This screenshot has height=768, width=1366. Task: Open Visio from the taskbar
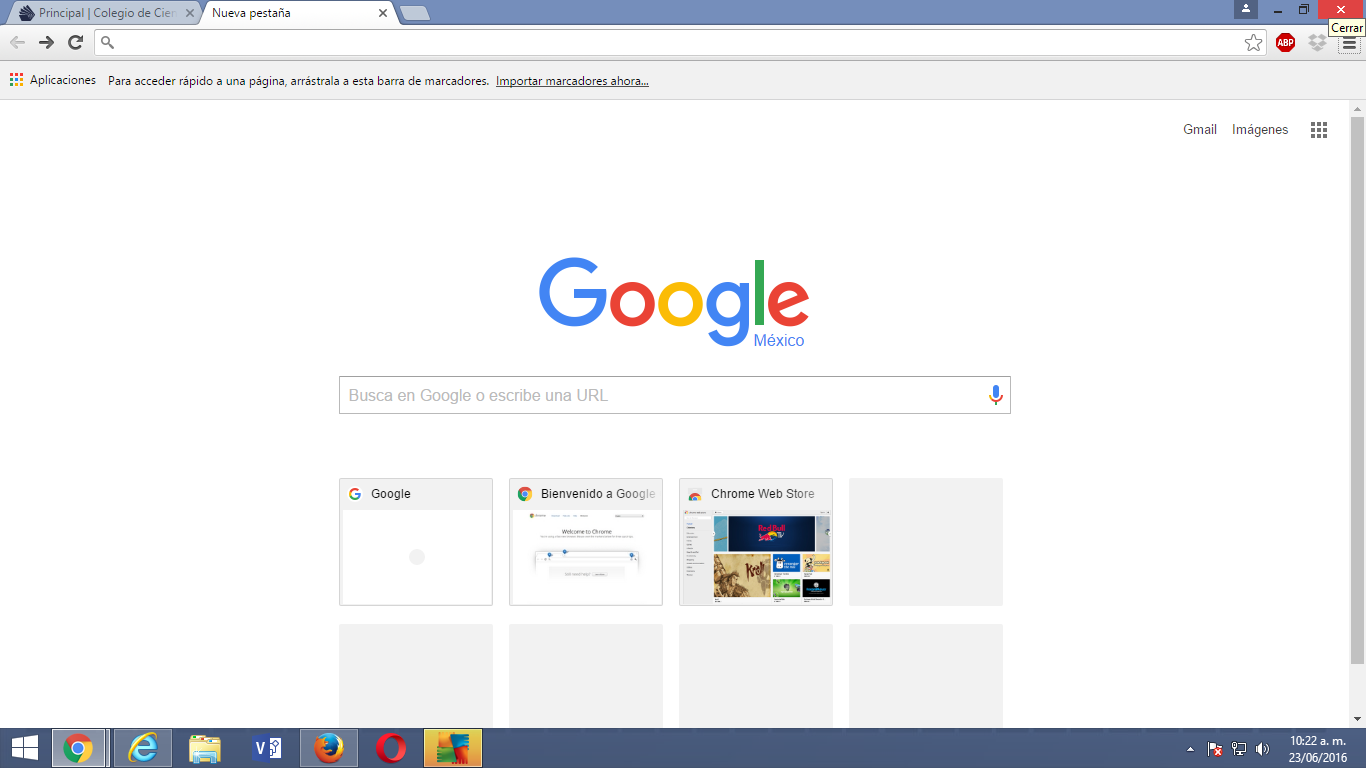click(267, 748)
